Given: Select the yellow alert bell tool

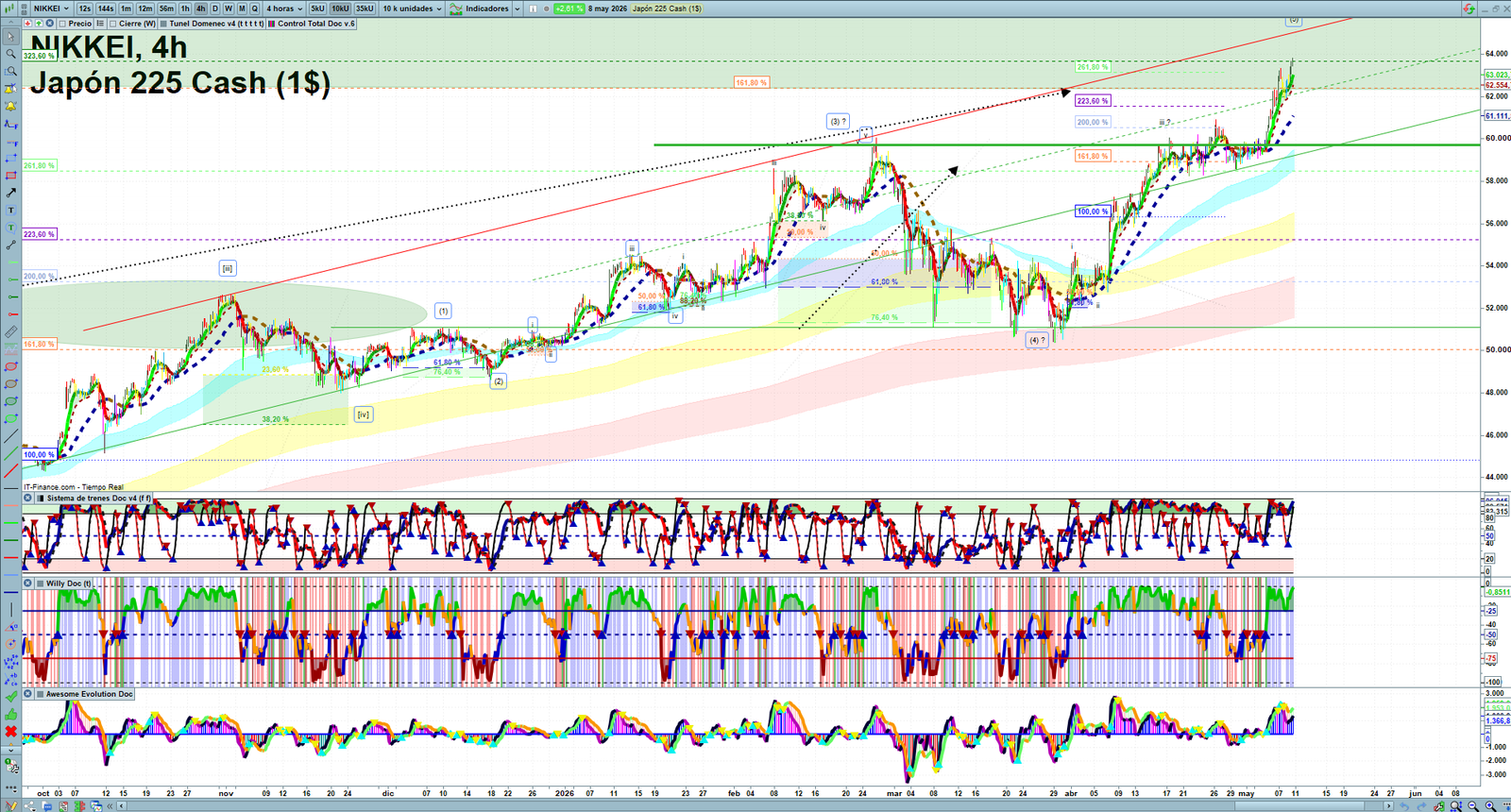Looking at the screenshot, I should point(10,106).
